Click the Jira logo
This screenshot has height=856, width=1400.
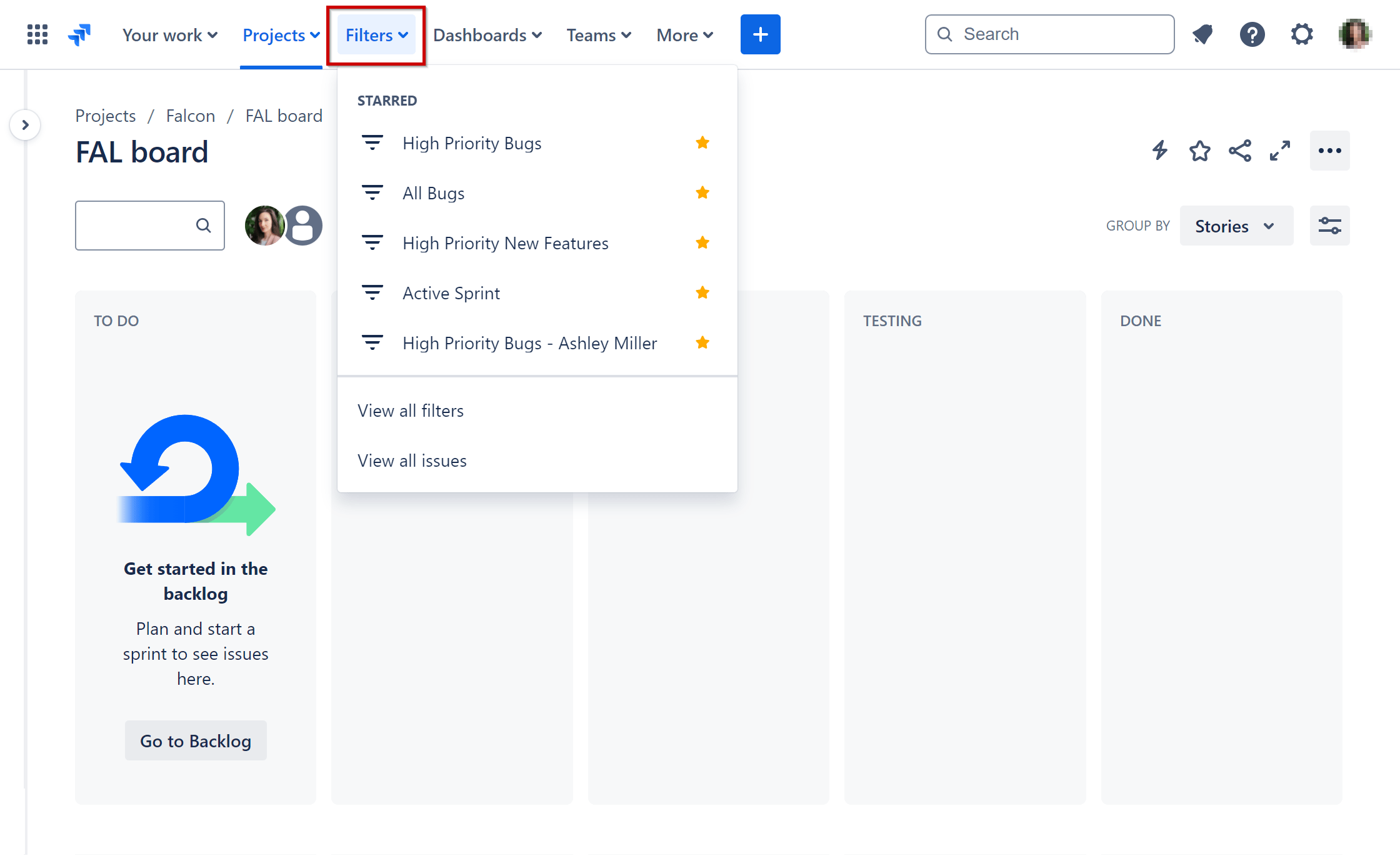[x=79, y=34]
